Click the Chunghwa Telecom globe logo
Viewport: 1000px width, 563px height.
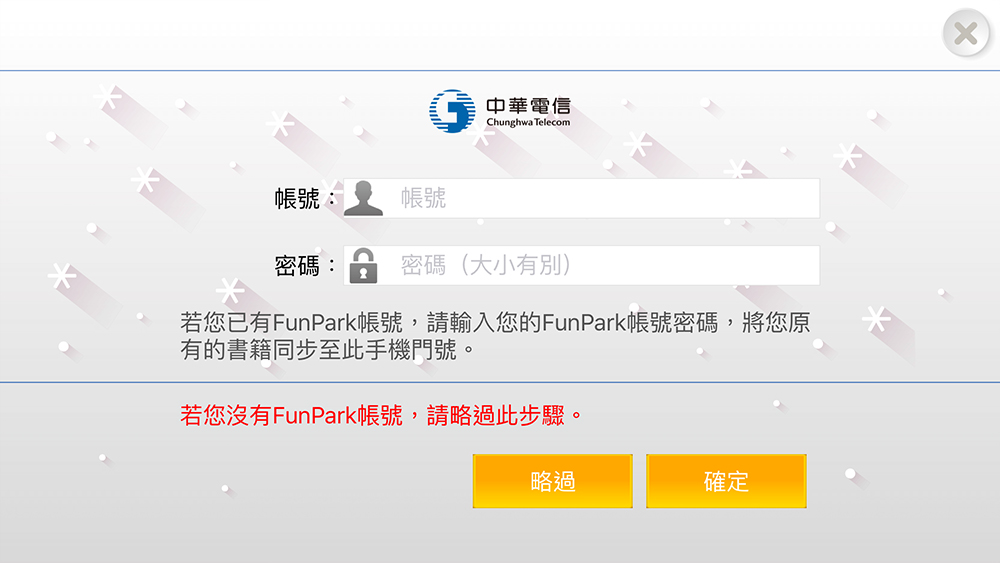452,111
